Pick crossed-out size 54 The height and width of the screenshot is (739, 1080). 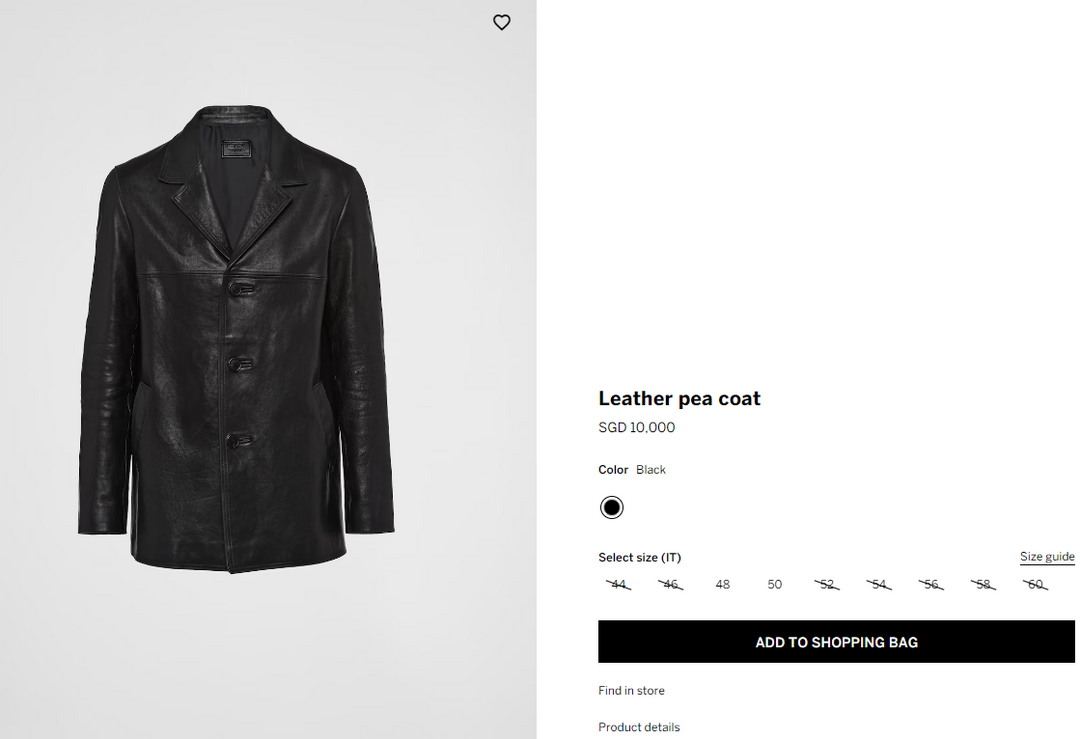pos(879,585)
